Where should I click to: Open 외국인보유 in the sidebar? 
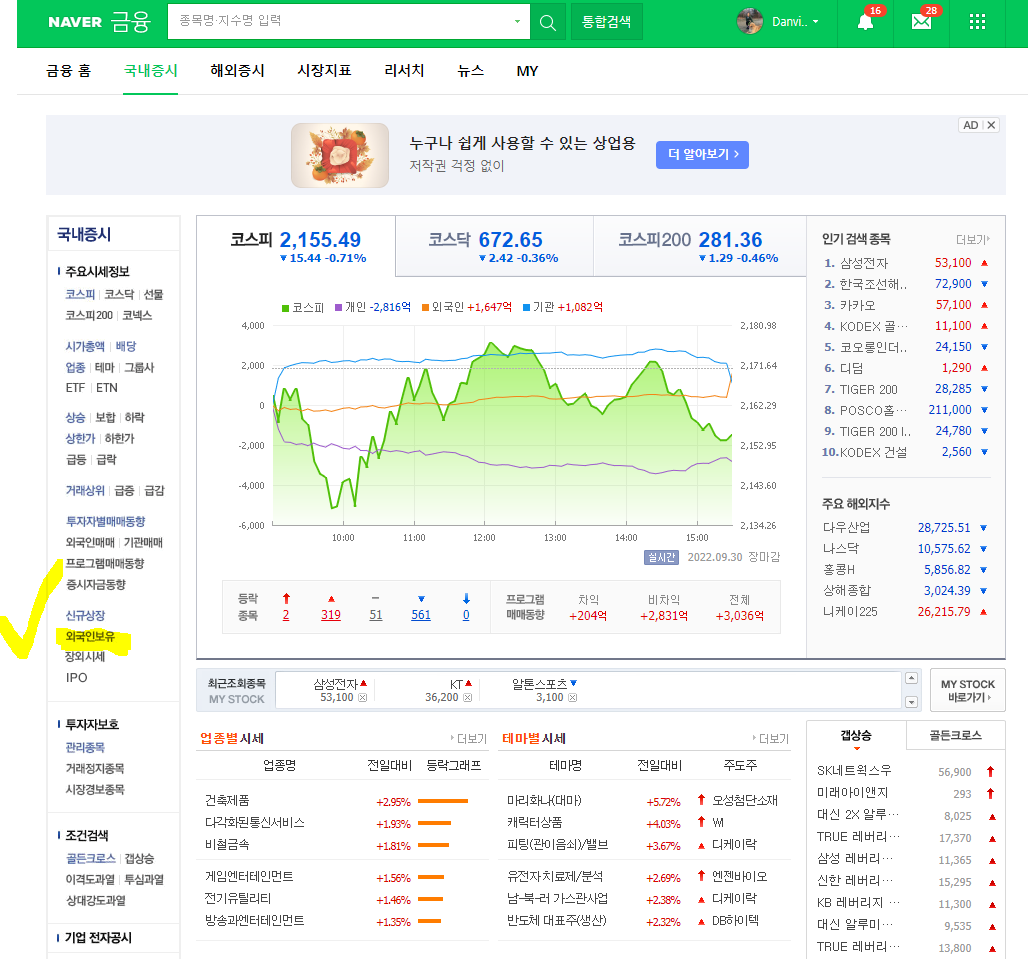[x=90, y=636]
